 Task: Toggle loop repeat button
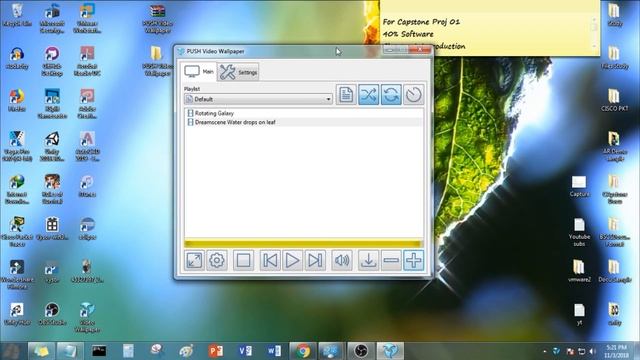(391, 95)
